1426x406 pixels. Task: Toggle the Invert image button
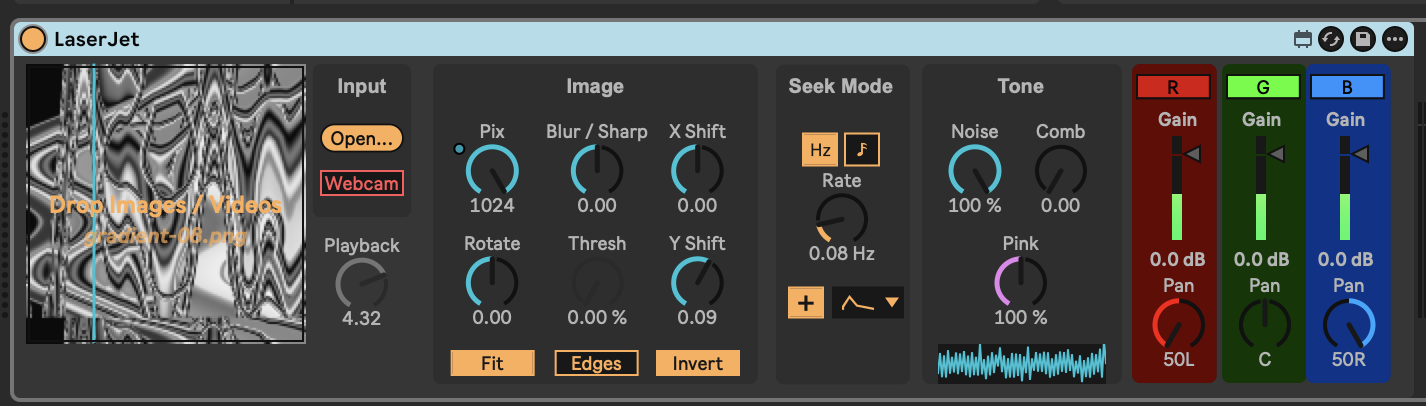[697, 363]
